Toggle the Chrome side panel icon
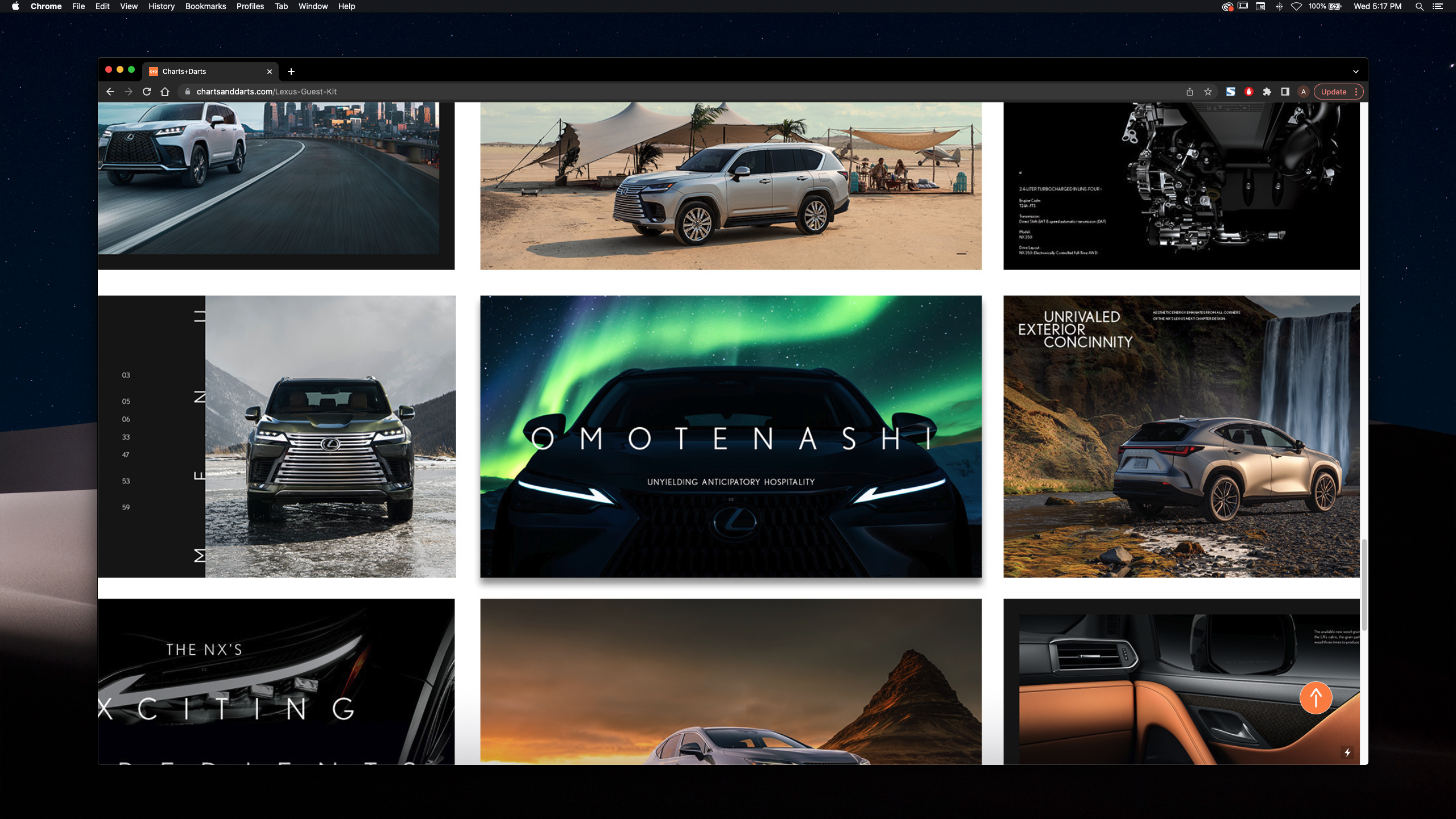The image size is (1456, 819). pos(1285,92)
